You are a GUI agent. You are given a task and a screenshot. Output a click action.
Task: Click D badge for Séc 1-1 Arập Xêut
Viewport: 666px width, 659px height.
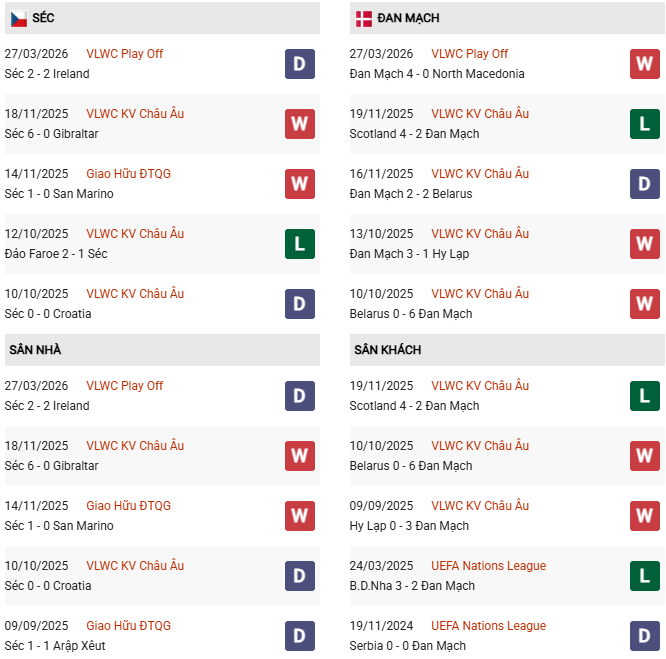300,636
